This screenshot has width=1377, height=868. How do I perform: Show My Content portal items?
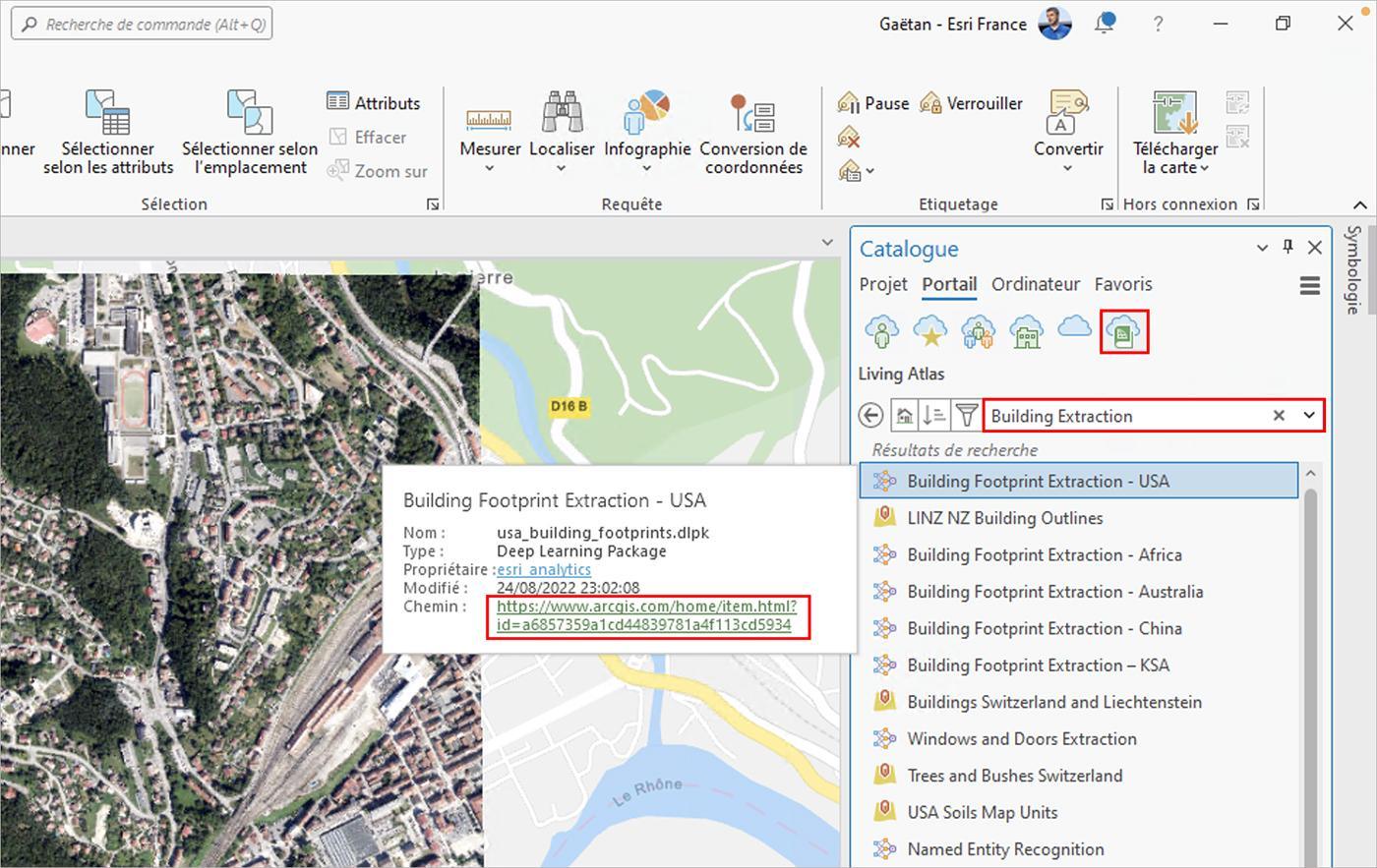coord(881,331)
